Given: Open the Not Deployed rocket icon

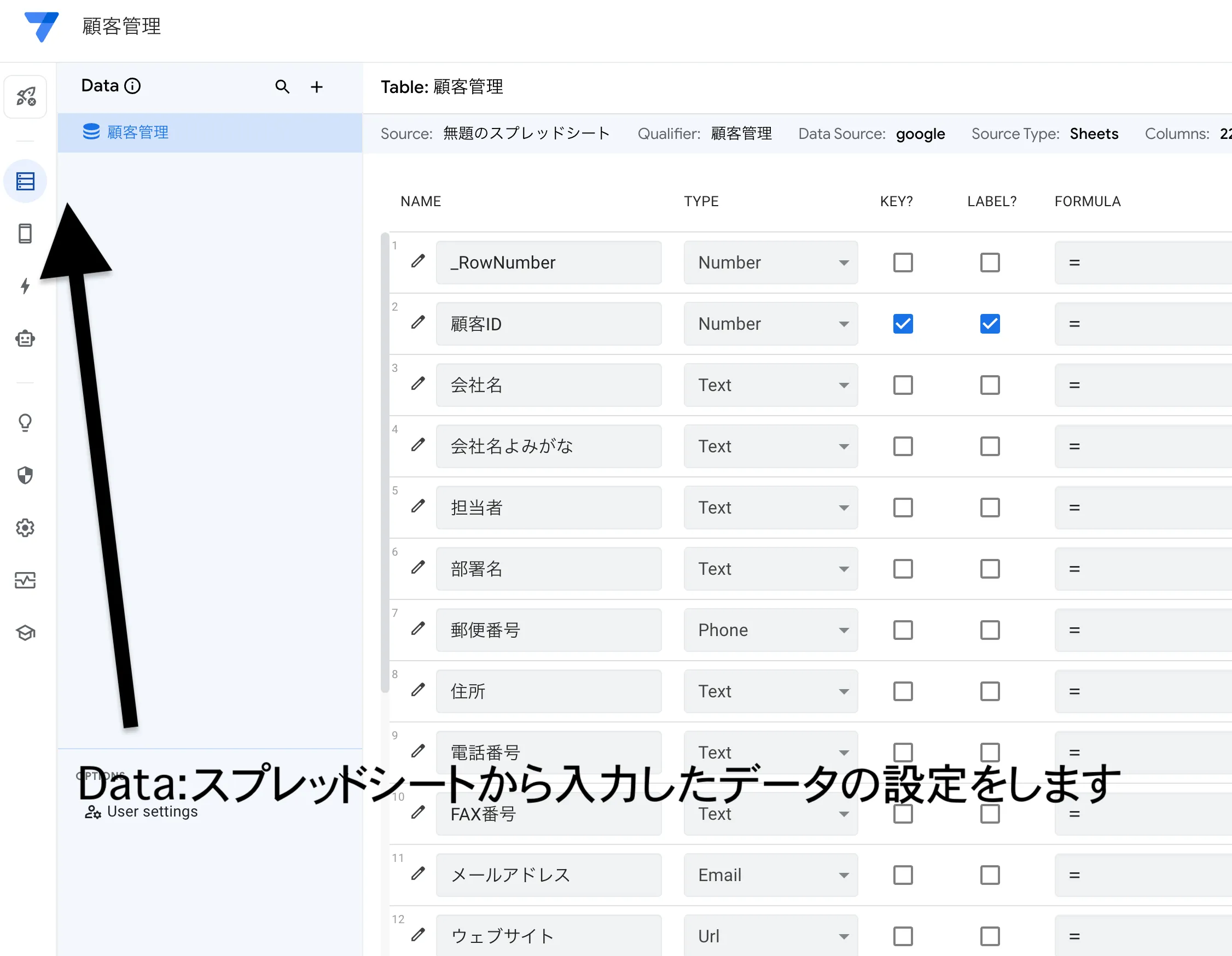Looking at the screenshot, I should coord(25,96).
